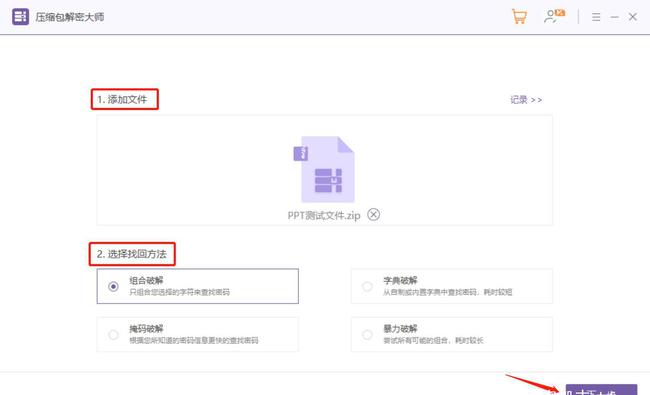Open the 记录 >> history link
Screen dimensions: 650x395
point(526,99)
